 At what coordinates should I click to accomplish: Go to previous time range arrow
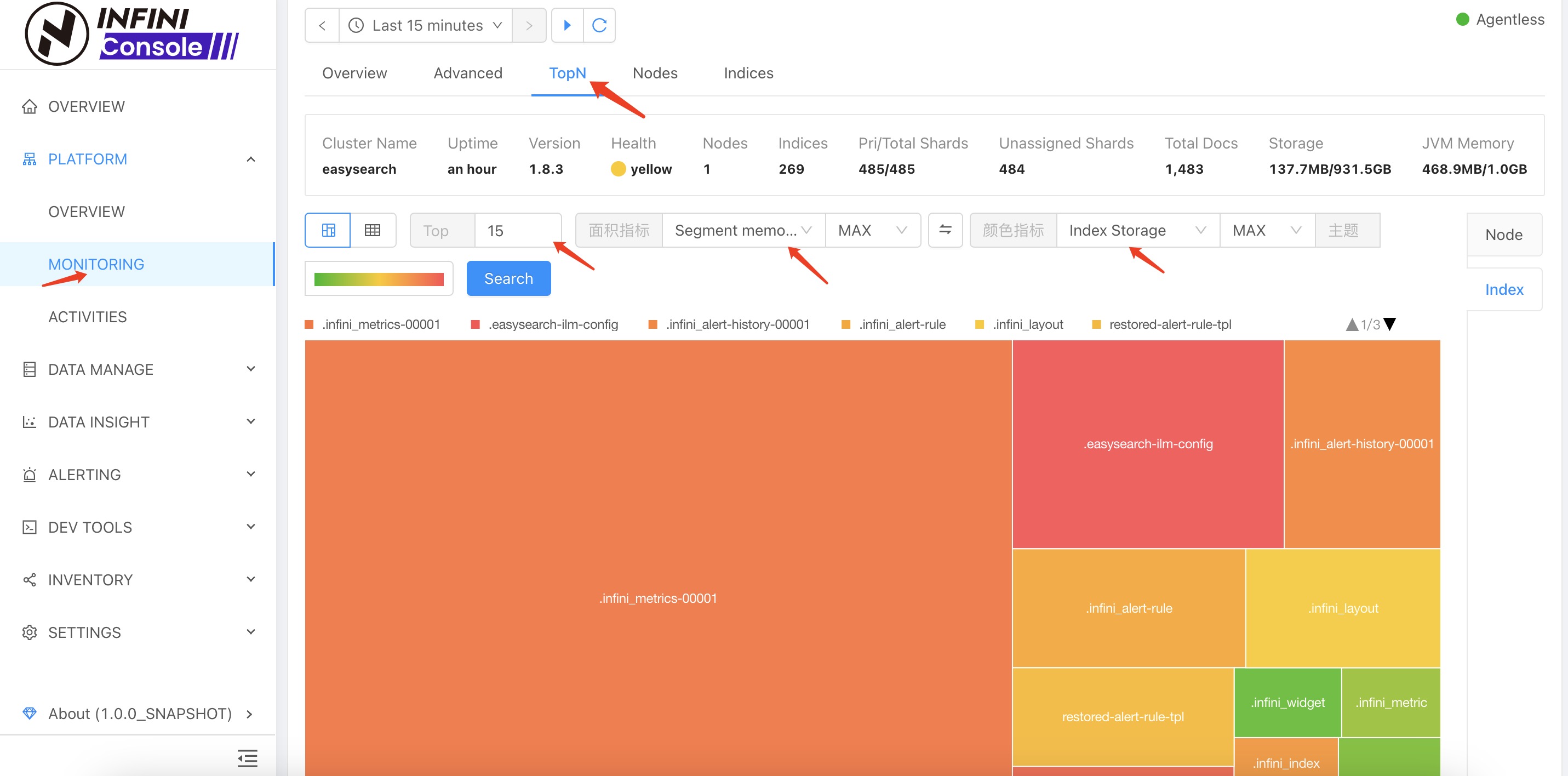tap(322, 26)
